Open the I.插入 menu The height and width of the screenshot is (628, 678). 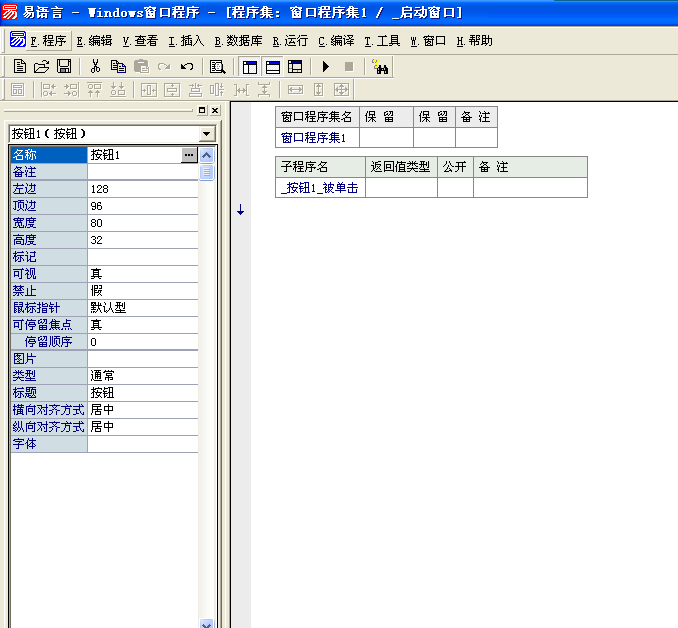[186, 41]
